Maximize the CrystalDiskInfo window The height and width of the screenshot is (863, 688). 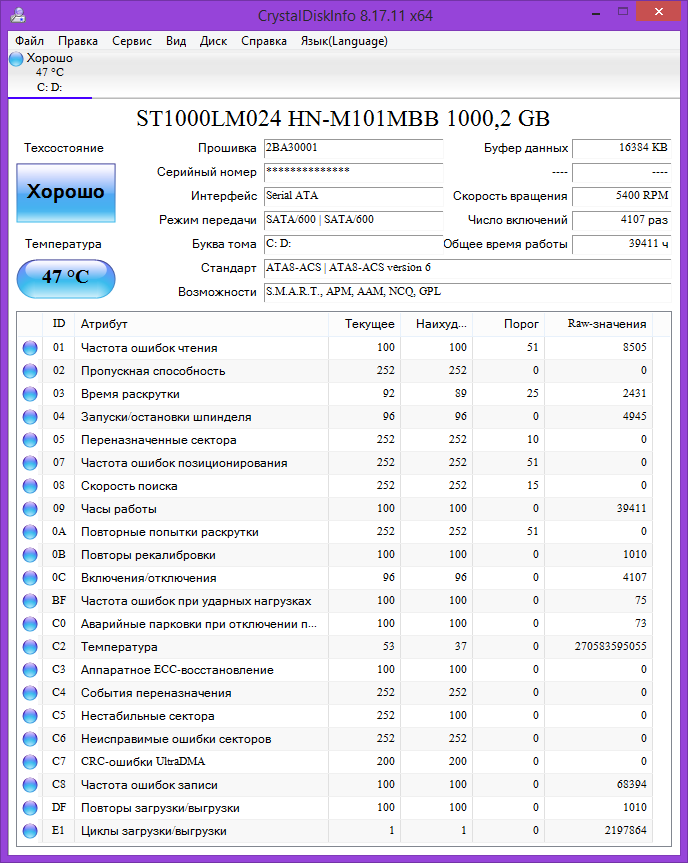(x=623, y=12)
